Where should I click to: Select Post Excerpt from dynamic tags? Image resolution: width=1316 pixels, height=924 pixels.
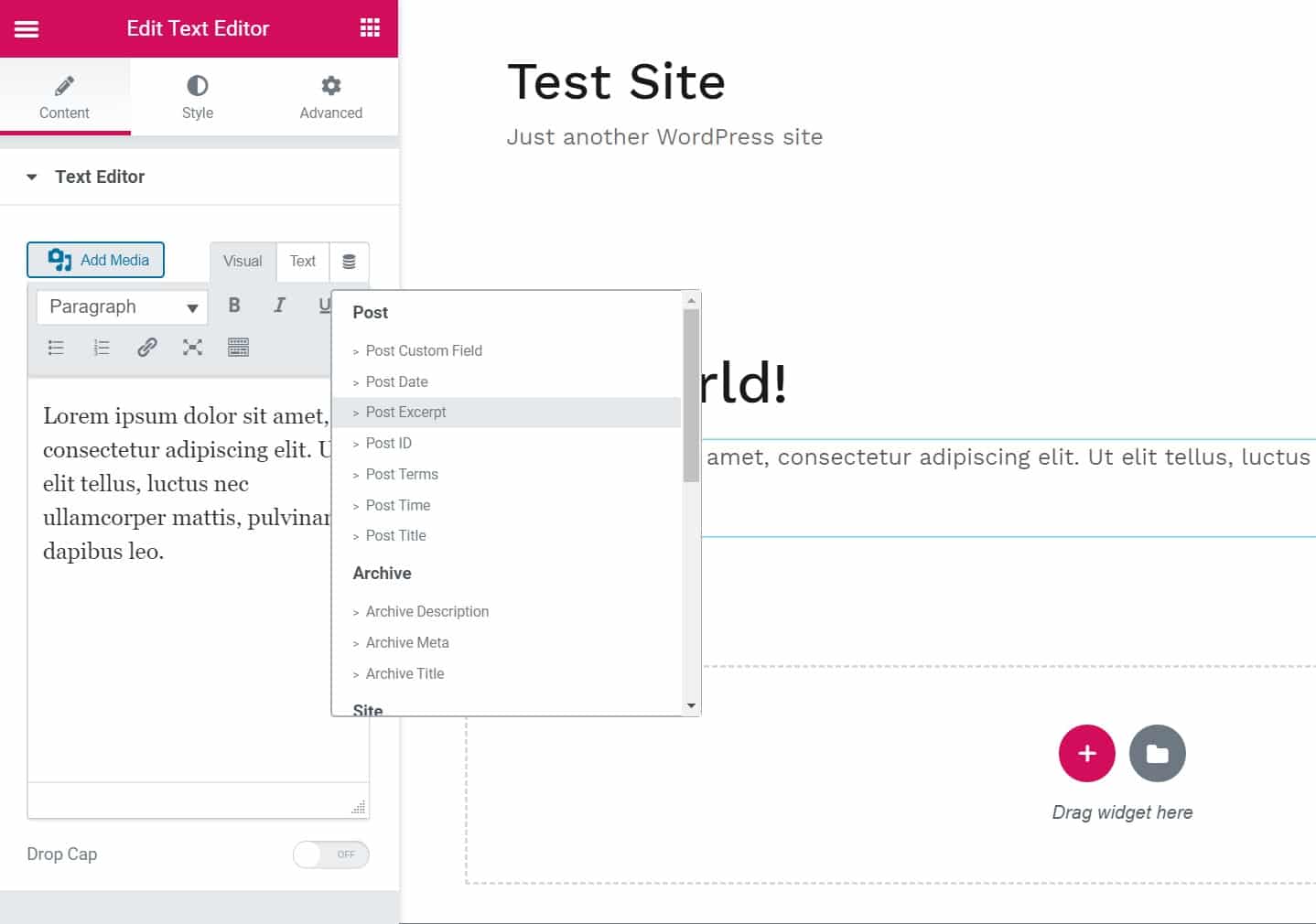point(405,413)
